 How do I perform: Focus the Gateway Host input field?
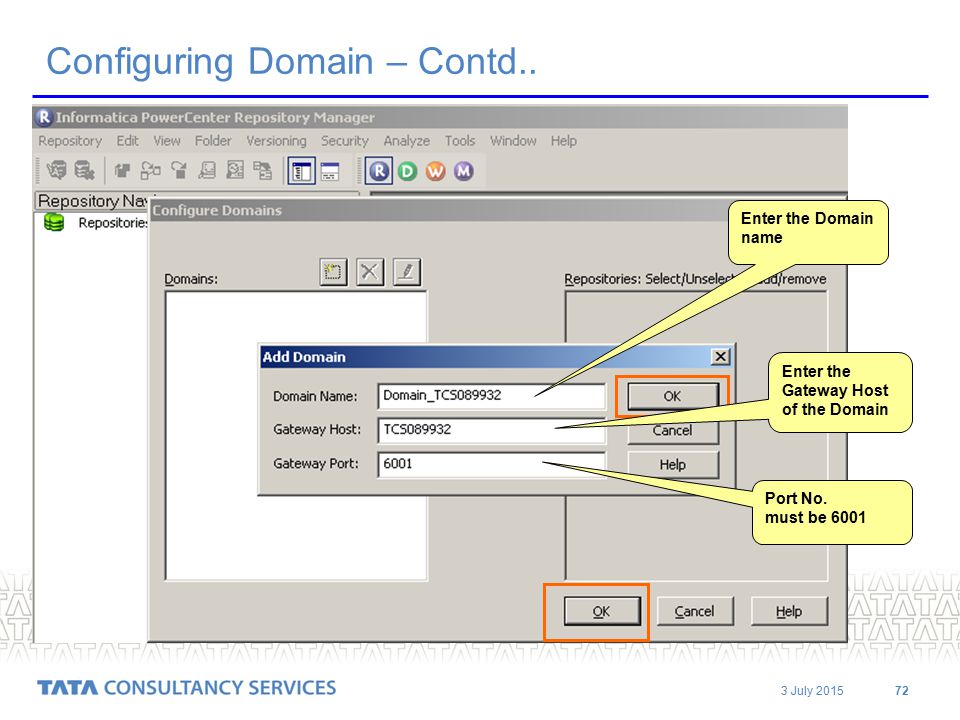coord(491,430)
